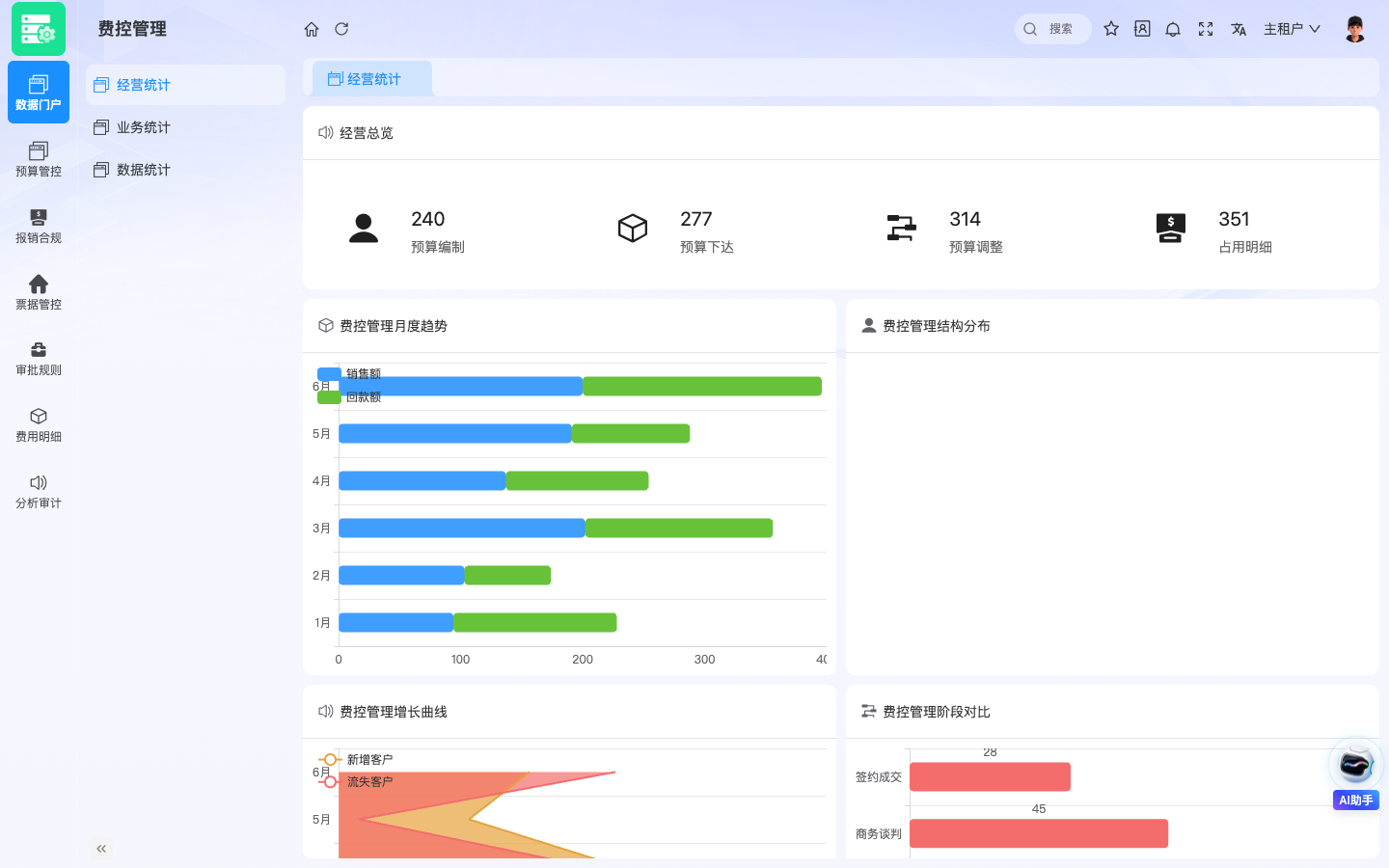Click the 经营总览 section heading
The height and width of the screenshot is (868, 1389).
tap(367, 133)
